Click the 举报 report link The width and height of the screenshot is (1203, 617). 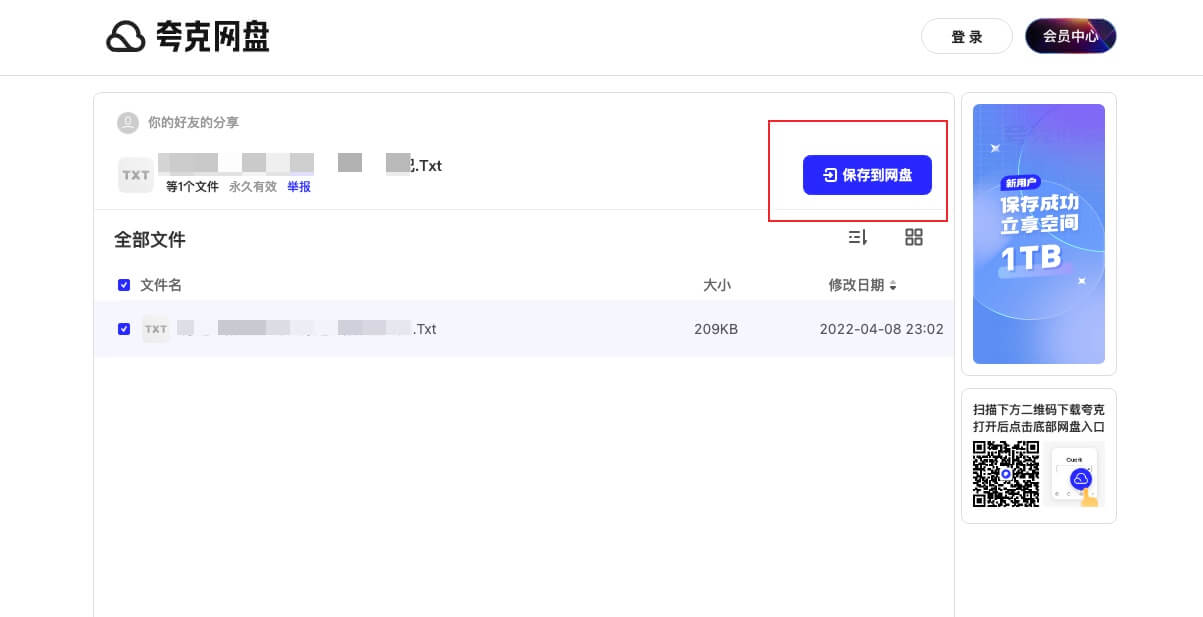tap(299, 187)
